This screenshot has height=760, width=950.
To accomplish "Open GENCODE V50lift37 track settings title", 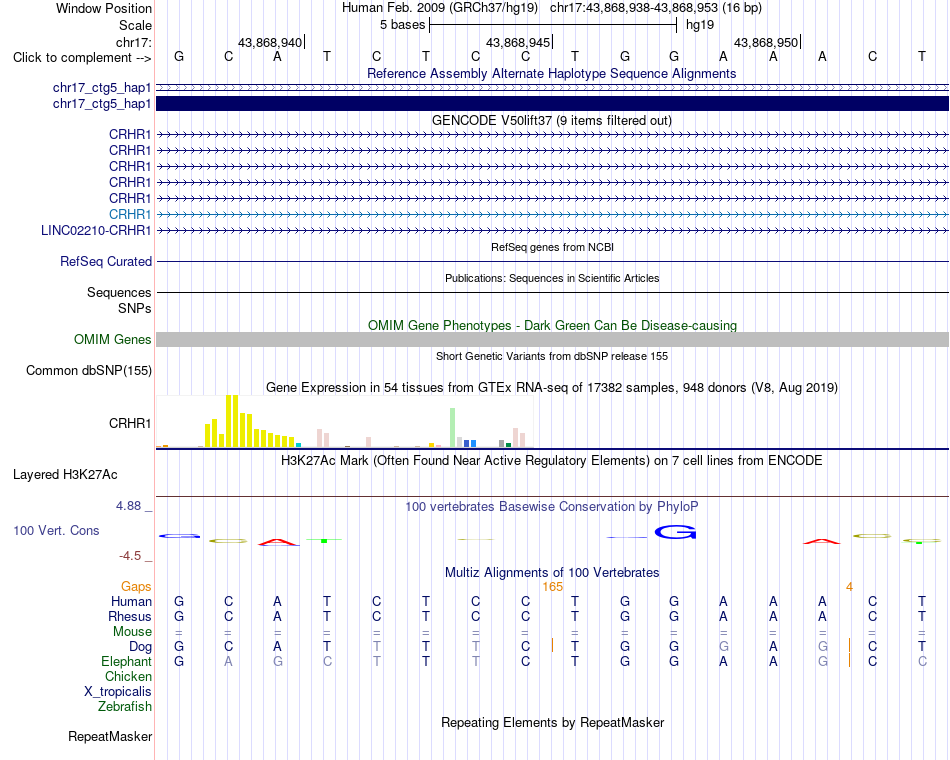I will pyautogui.click(x=551, y=121).
